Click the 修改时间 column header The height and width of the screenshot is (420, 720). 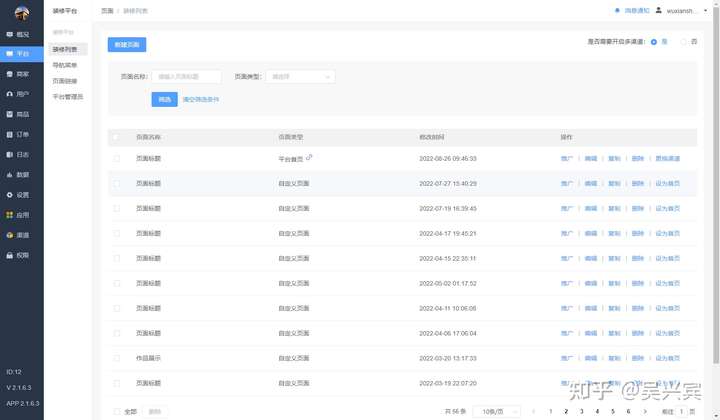[x=431, y=137]
